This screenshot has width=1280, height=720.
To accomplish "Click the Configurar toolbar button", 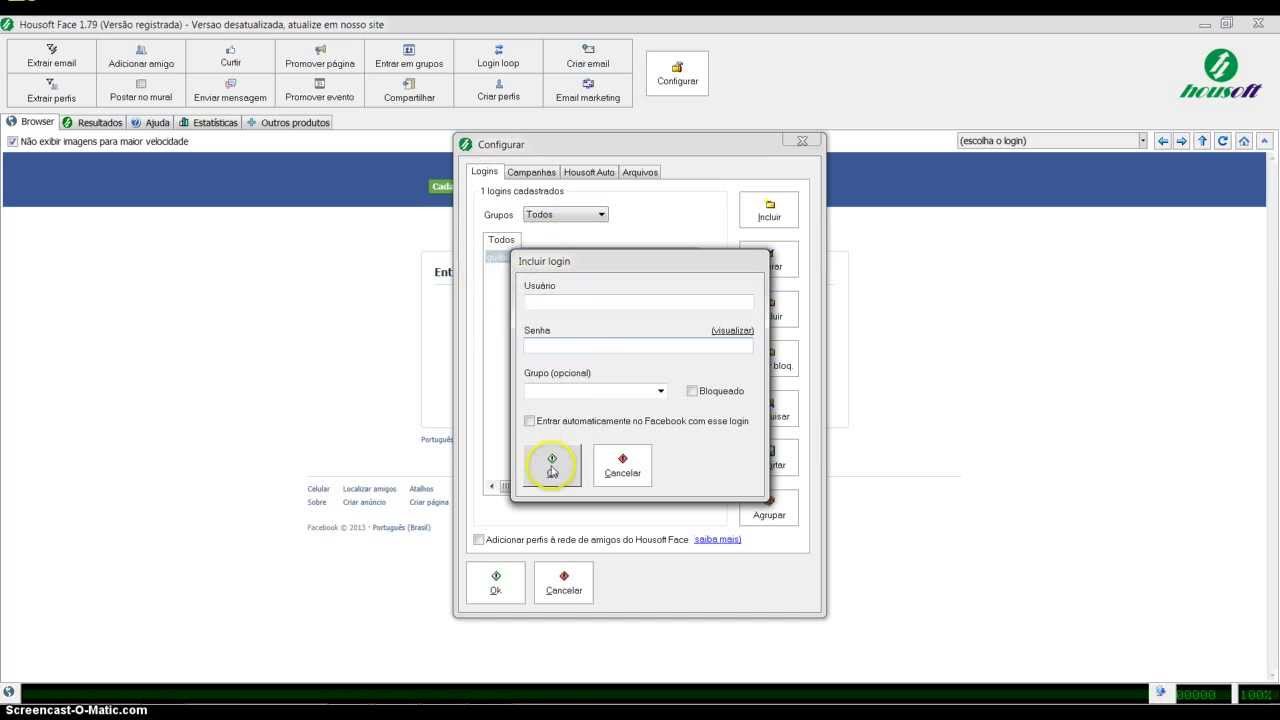I will pyautogui.click(x=677, y=74).
